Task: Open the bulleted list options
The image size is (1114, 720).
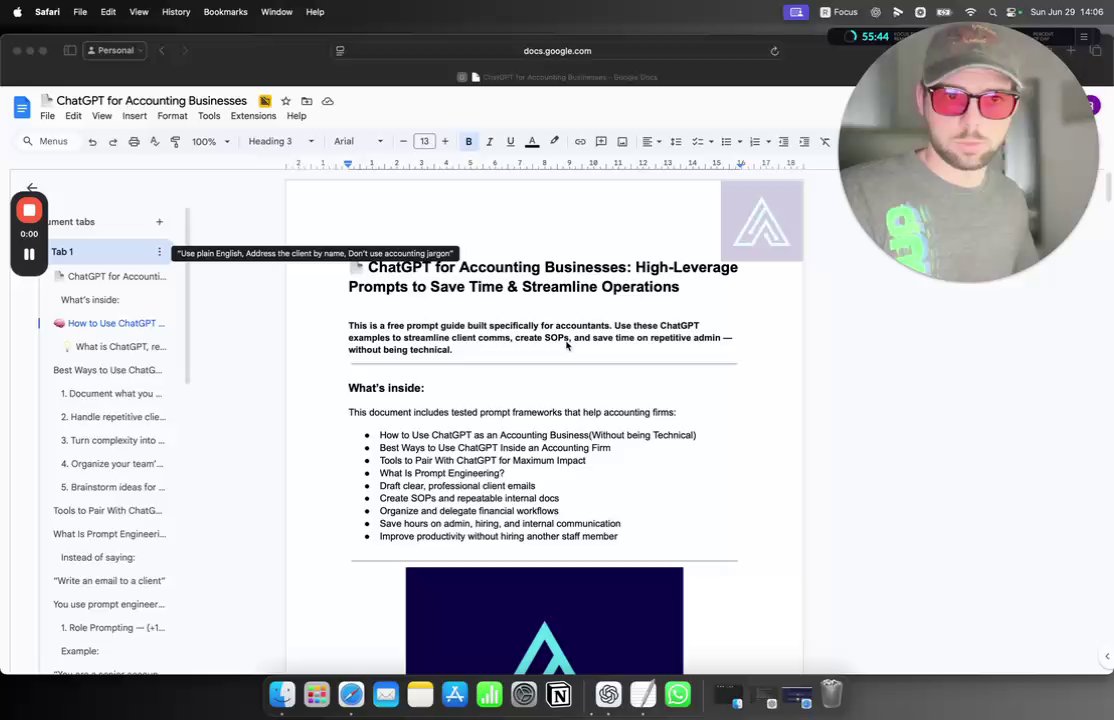Action: point(731,141)
